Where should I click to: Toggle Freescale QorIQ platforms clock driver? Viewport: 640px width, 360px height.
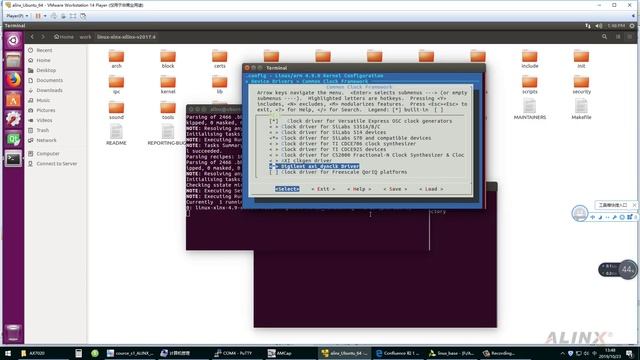point(338,172)
